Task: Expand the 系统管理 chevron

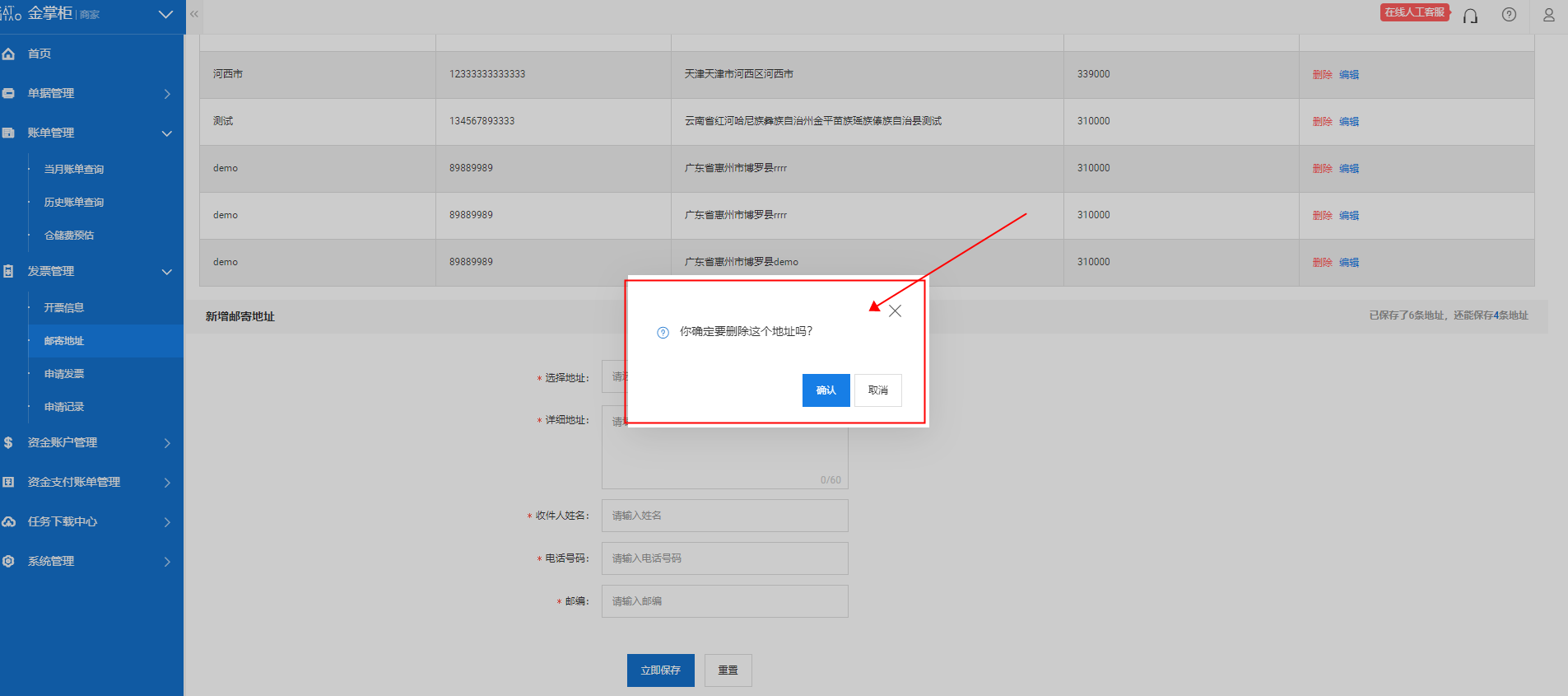Action: (167, 562)
